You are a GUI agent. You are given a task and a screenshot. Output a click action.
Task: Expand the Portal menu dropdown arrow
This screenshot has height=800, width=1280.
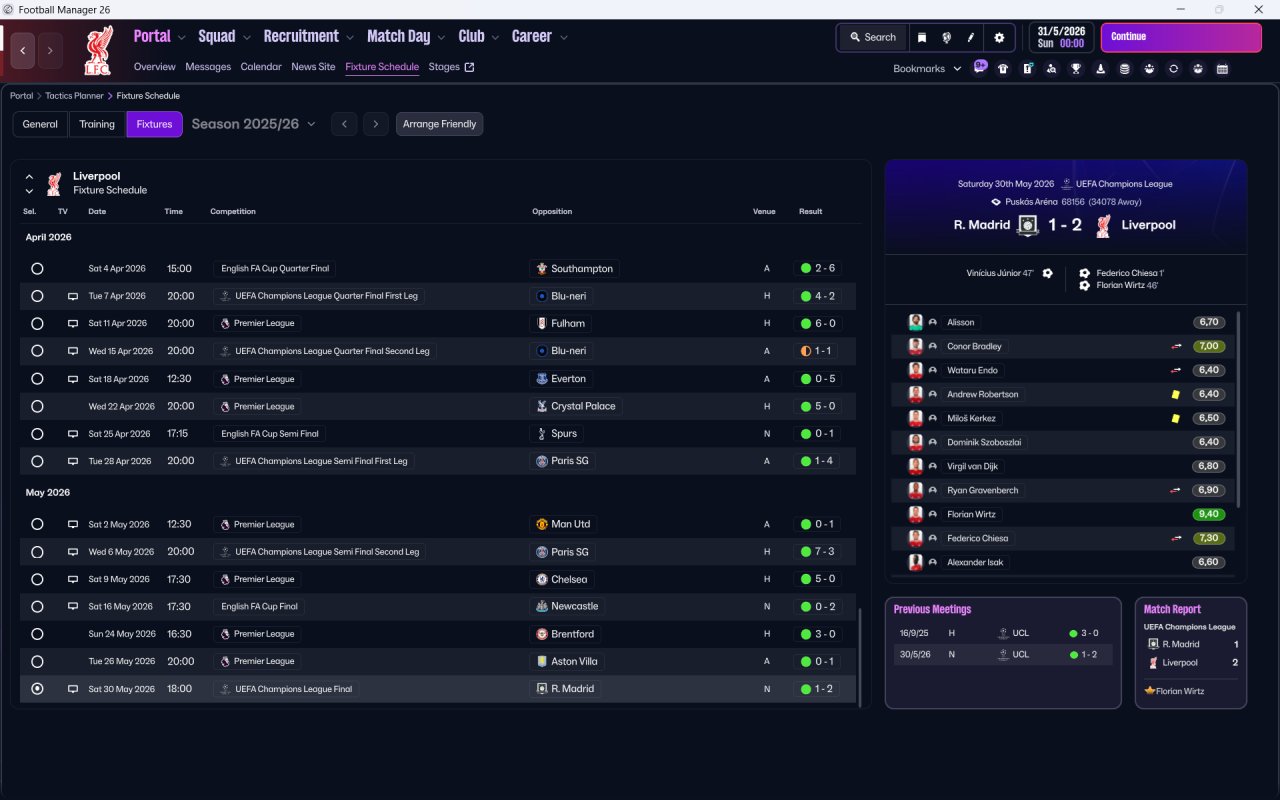point(182,38)
